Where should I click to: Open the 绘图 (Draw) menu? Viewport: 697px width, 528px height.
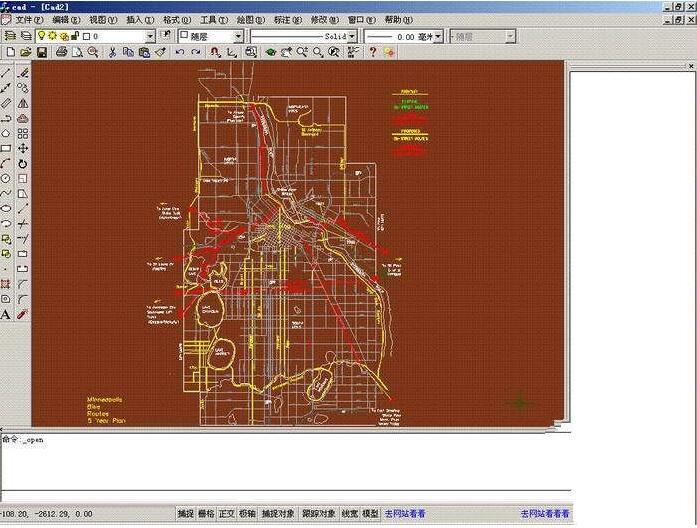[250, 20]
